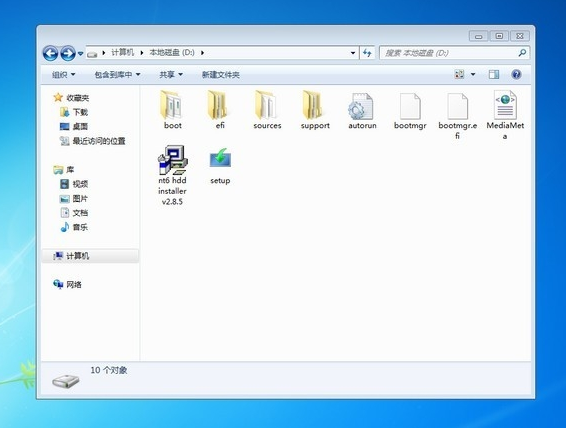This screenshot has width=566, height=428.
Task: Open the 组织 menu
Action: click(x=64, y=75)
